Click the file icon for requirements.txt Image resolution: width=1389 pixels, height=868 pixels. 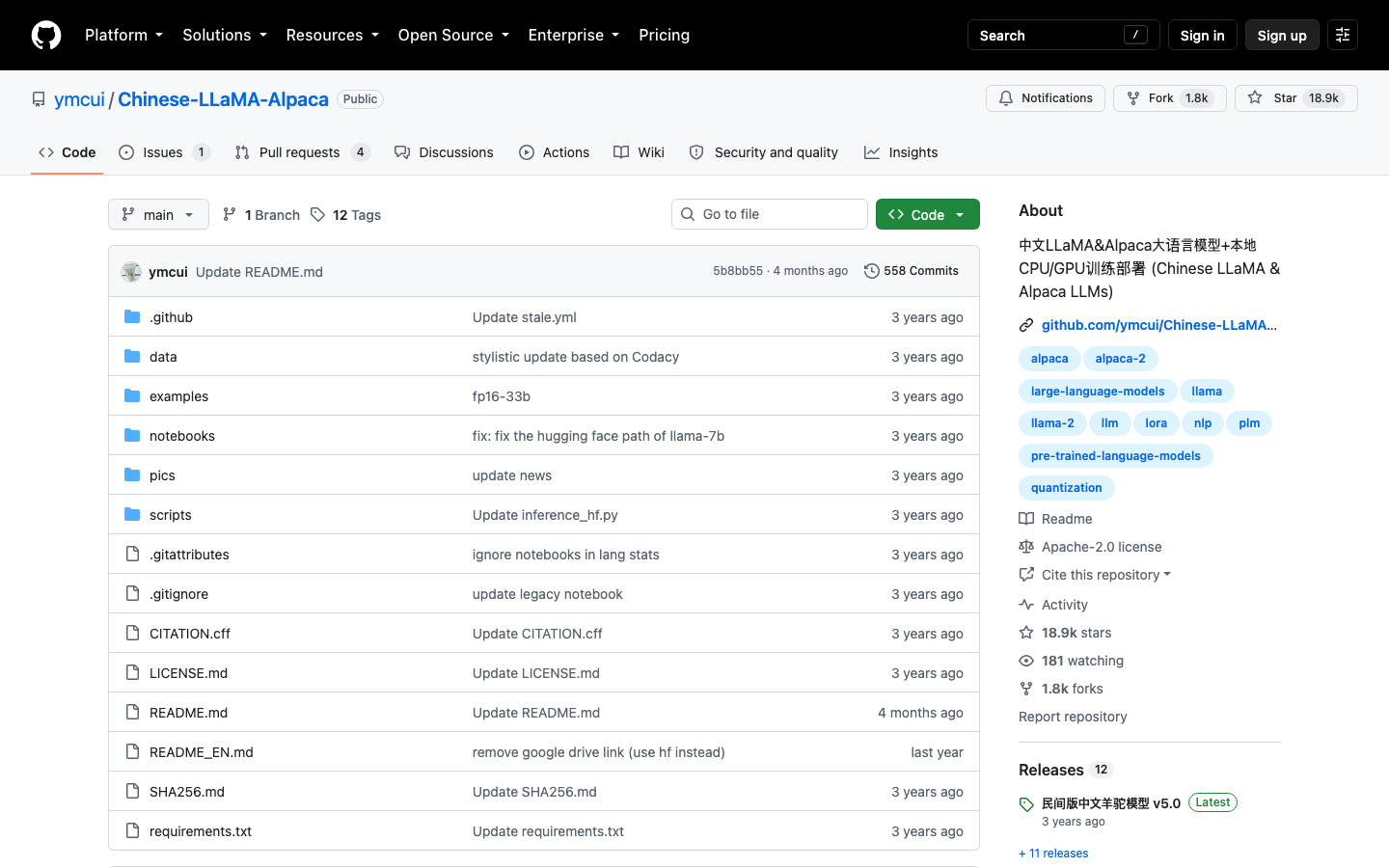(x=132, y=831)
